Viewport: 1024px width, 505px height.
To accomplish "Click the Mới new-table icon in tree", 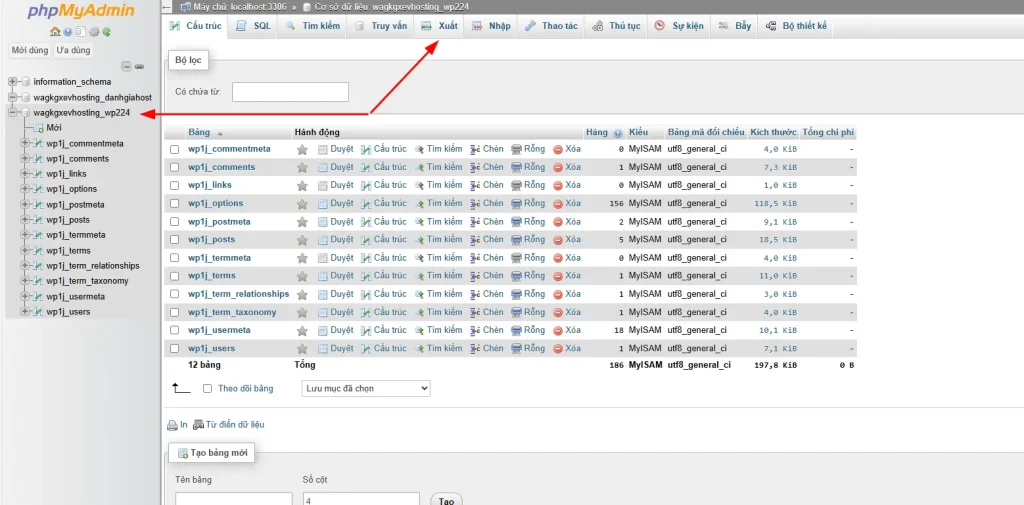I will [39, 128].
